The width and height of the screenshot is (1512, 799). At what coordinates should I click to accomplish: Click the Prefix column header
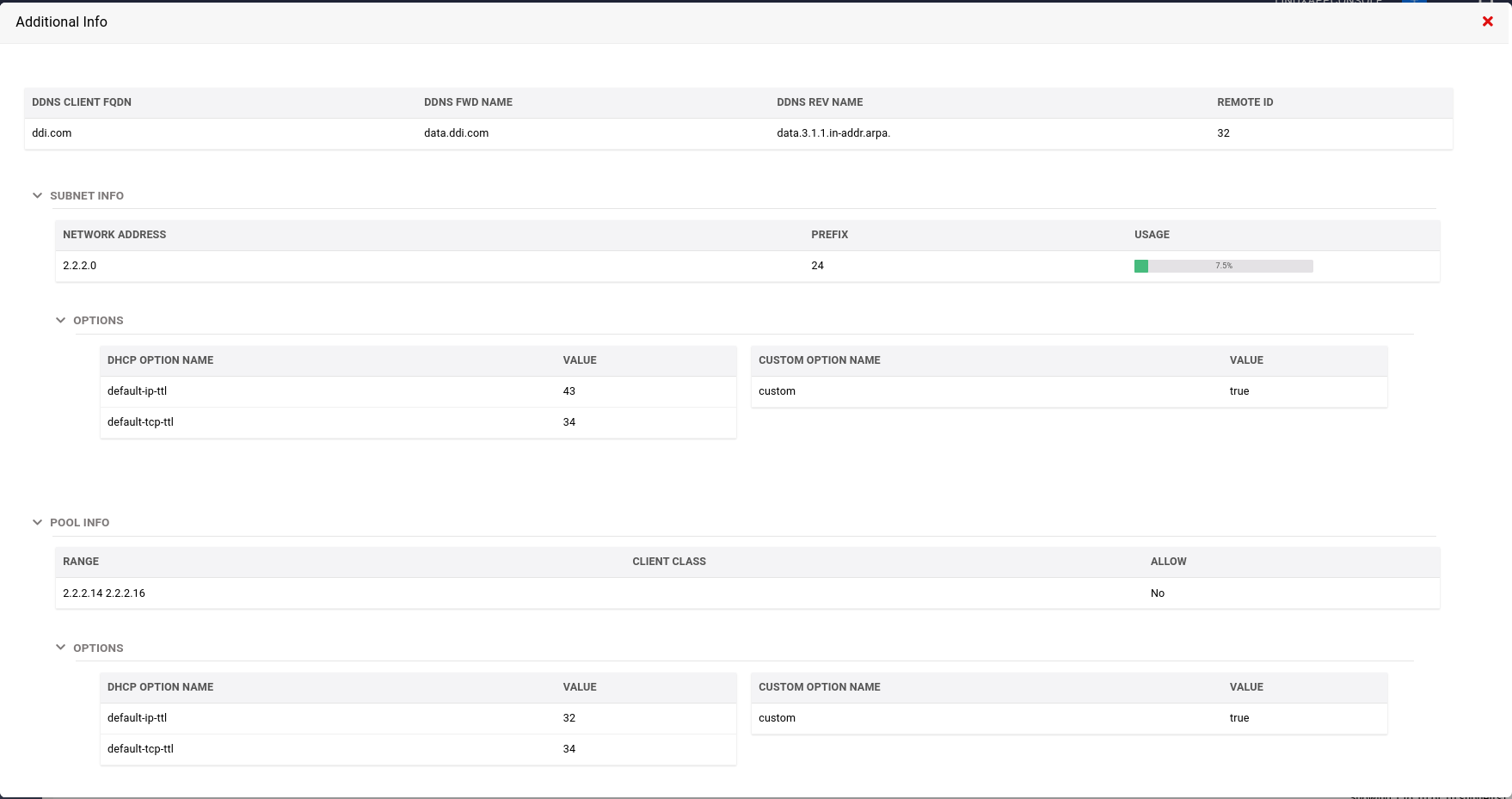pos(829,235)
